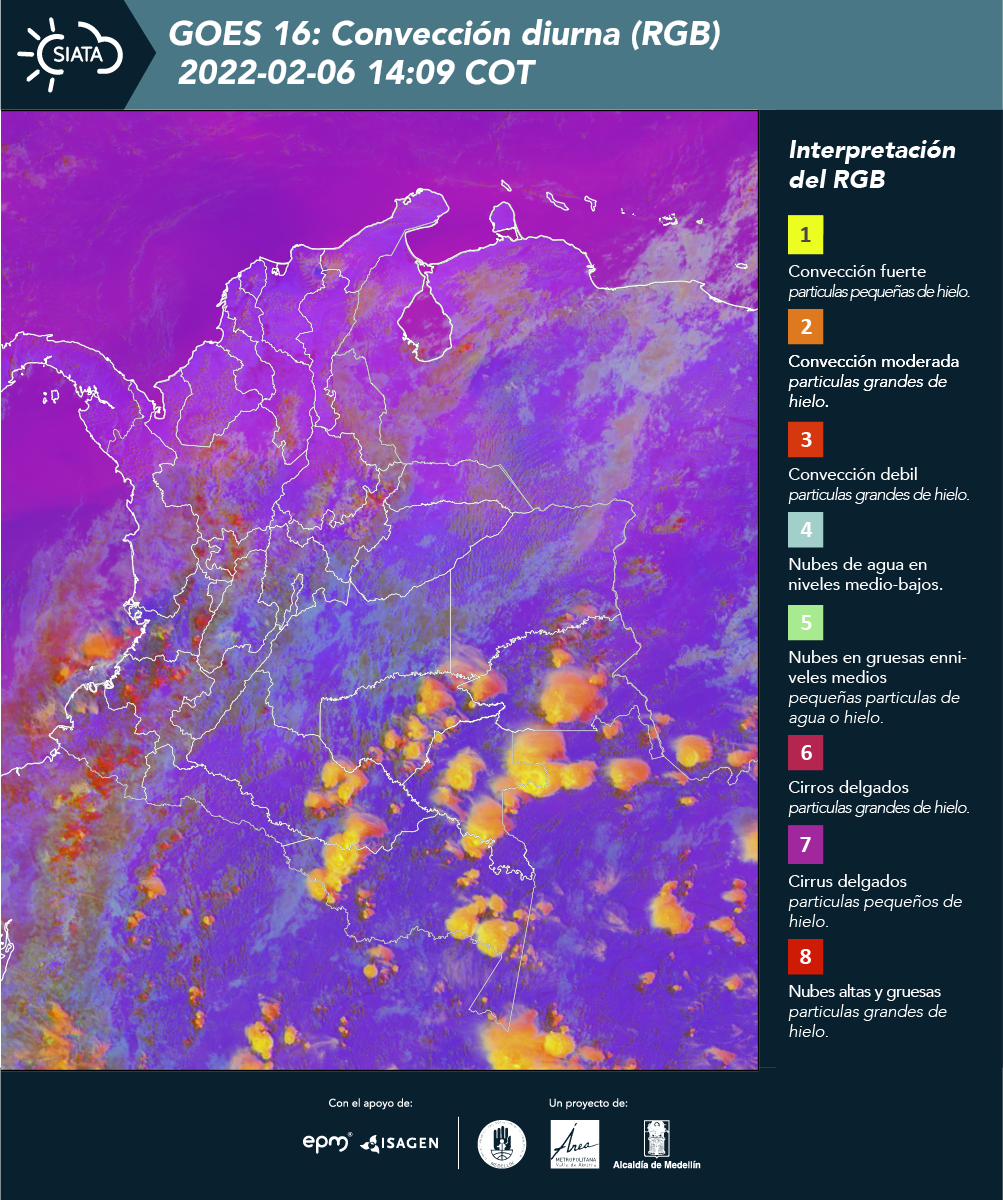Click the 'Con el apoyo de:' caption
Viewport: 1003px width, 1200px height.
[x=370, y=1103]
